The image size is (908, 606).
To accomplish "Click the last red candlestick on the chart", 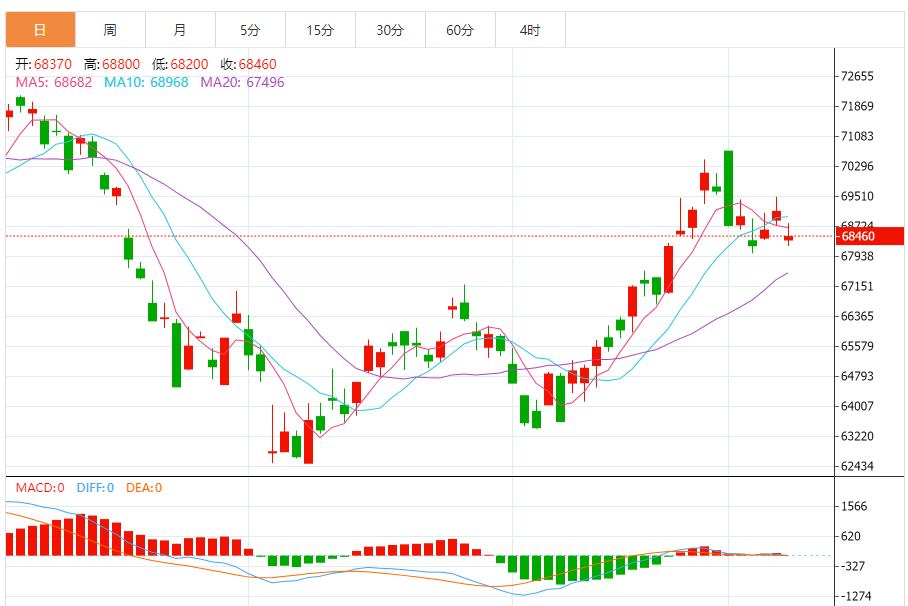I will [x=788, y=237].
